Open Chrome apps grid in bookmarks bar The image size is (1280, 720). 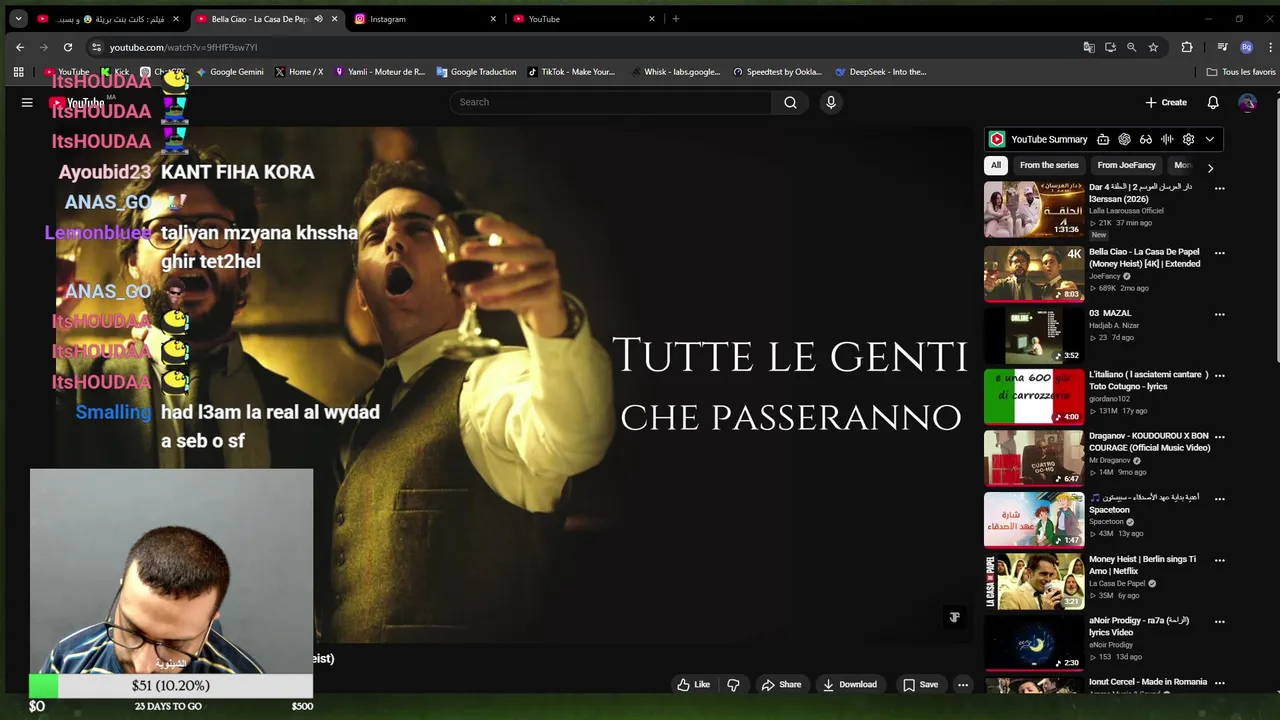tap(18, 72)
